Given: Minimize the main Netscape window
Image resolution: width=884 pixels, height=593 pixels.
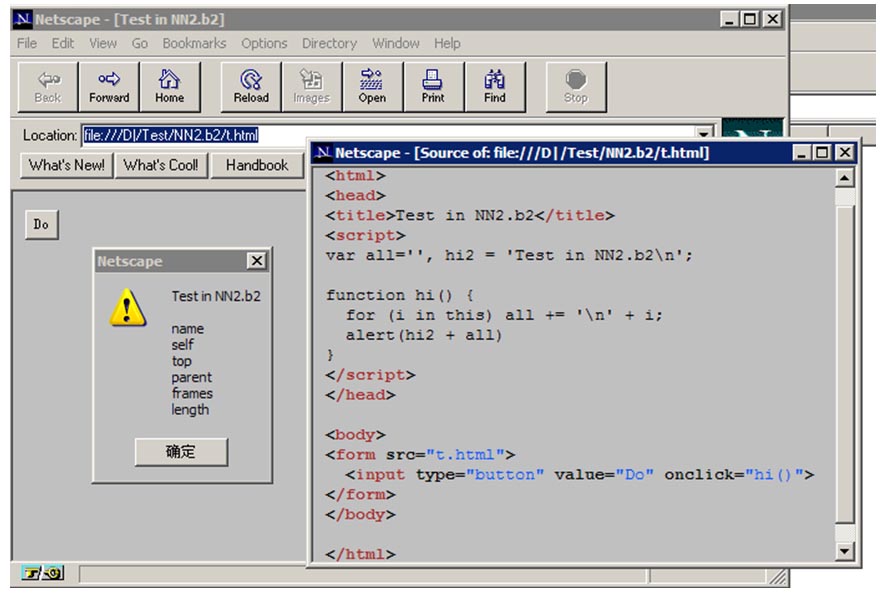Looking at the screenshot, I should pos(729,19).
